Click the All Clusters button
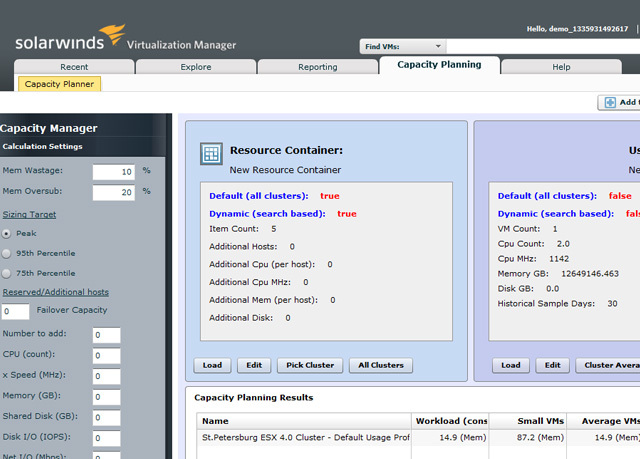This screenshot has width=640, height=459. click(x=381, y=365)
